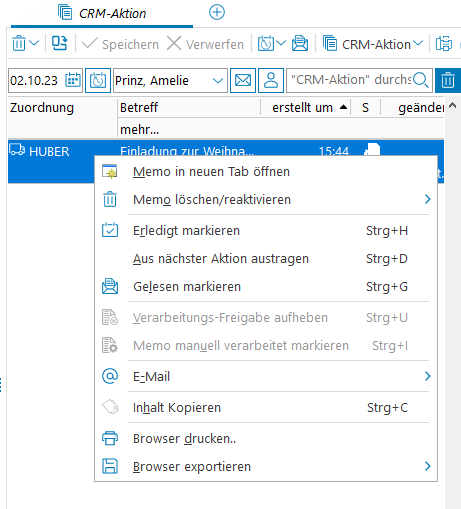Expand the trash dropdown arrow in toolbar

point(34,43)
